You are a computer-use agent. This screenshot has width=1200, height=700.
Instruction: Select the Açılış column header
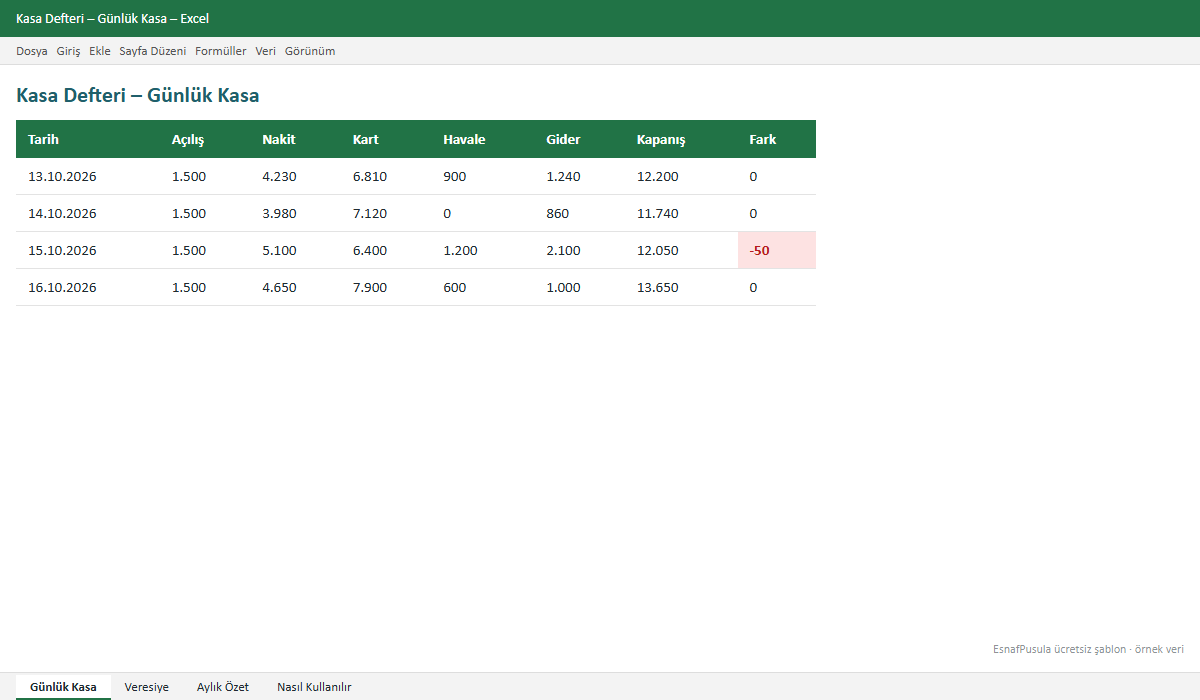pyautogui.click(x=205, y=139)
